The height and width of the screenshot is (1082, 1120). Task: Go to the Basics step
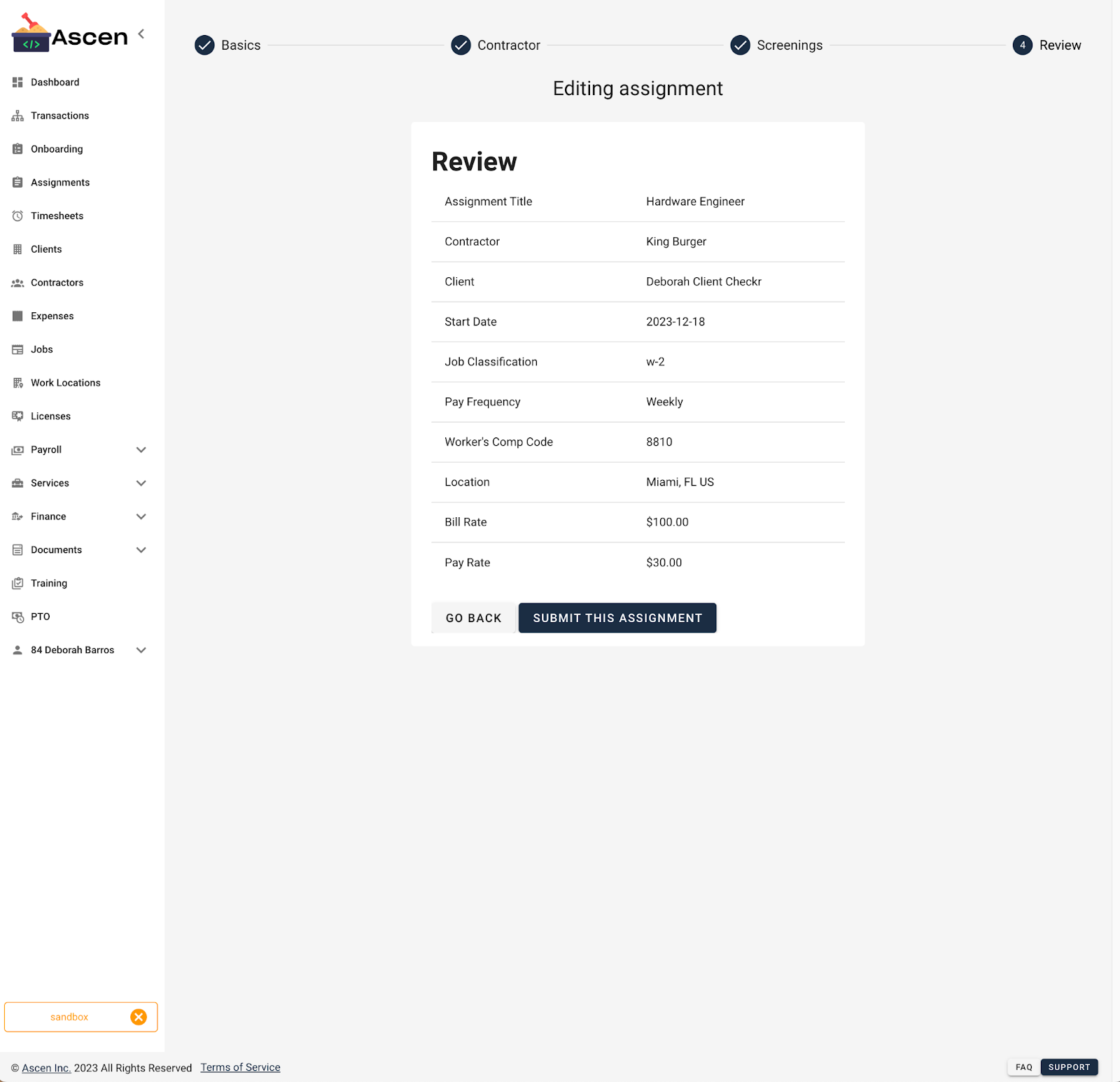pyautogui.click(x=227, y=45)
